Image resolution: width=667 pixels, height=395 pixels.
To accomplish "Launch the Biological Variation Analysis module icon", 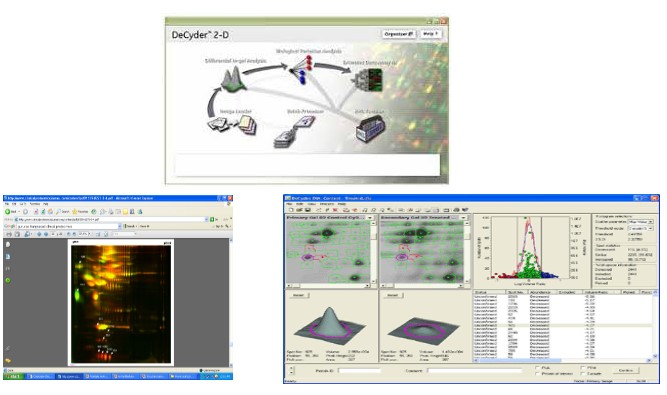I will 302,69.
